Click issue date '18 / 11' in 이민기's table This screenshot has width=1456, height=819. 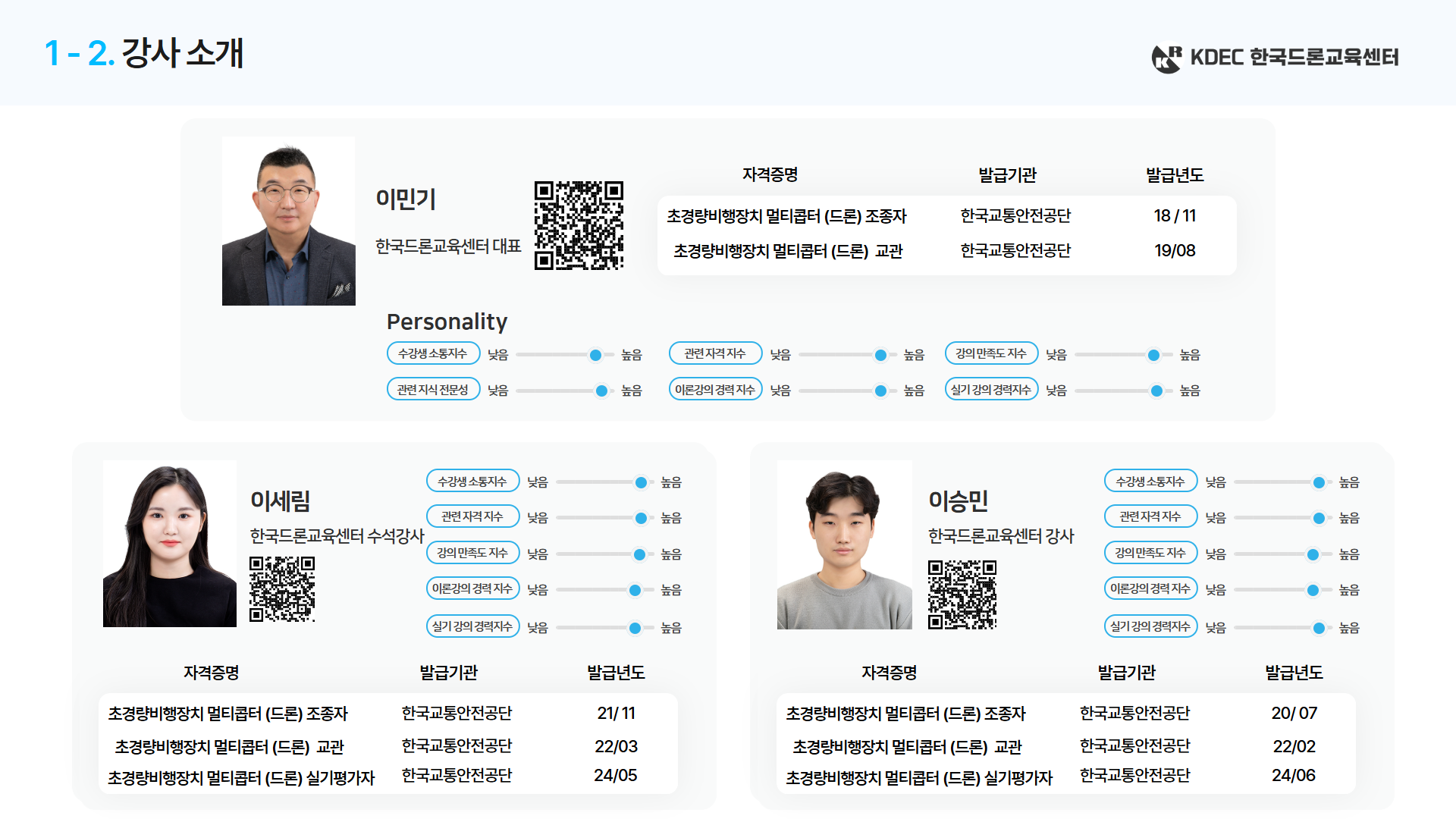(x=1175, y=216)
